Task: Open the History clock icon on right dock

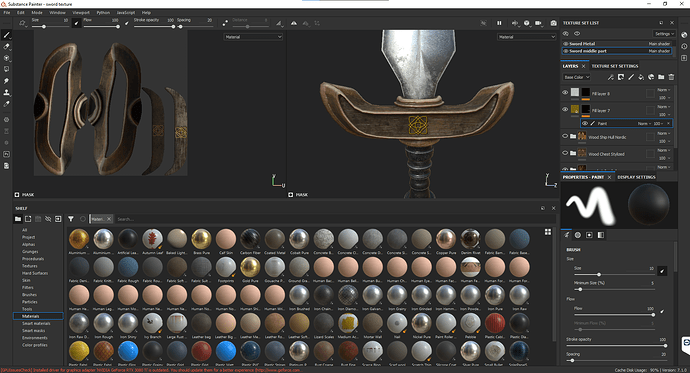Action: coord(684,47)
